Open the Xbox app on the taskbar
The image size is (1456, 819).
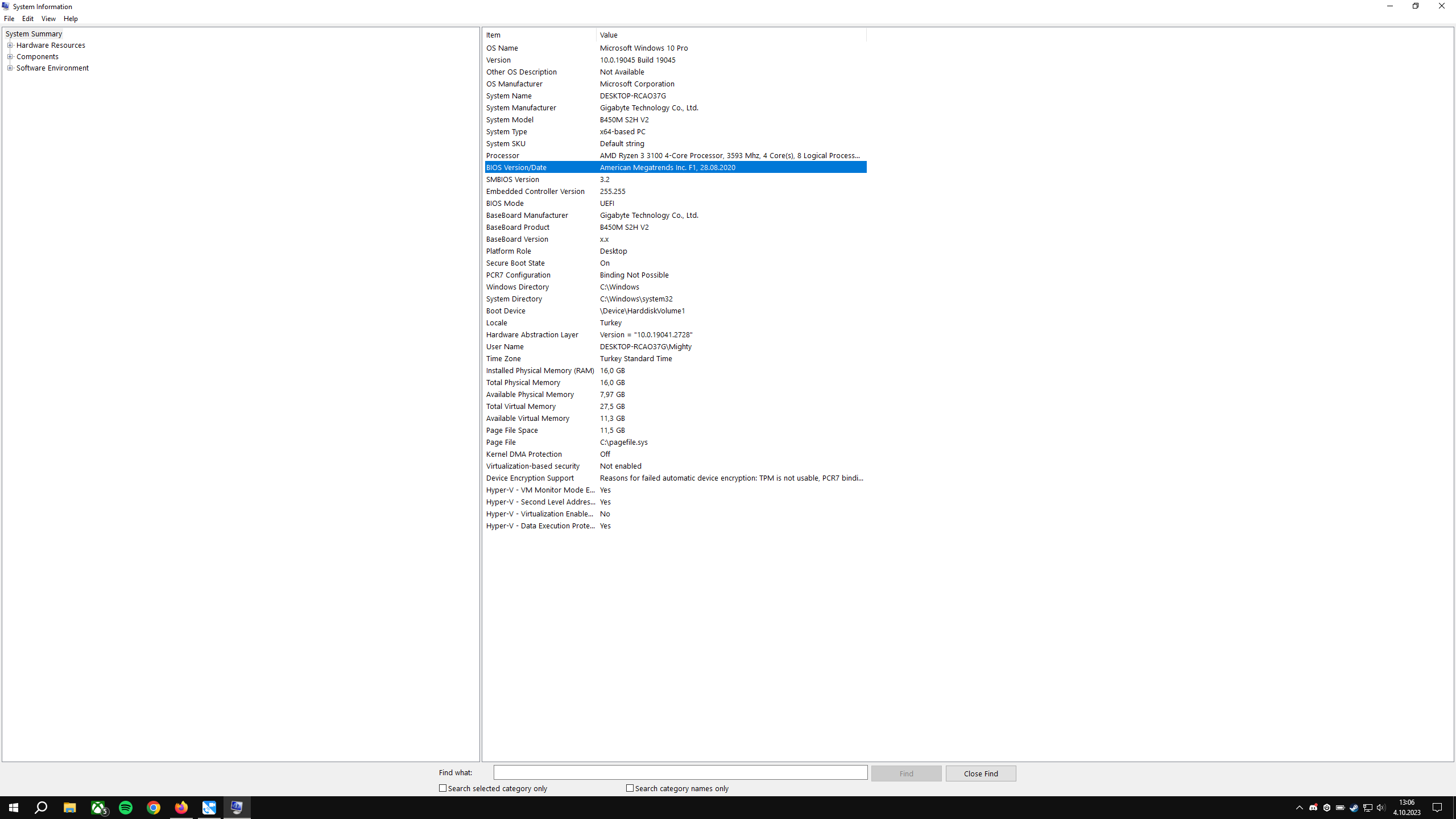point(98,808)
